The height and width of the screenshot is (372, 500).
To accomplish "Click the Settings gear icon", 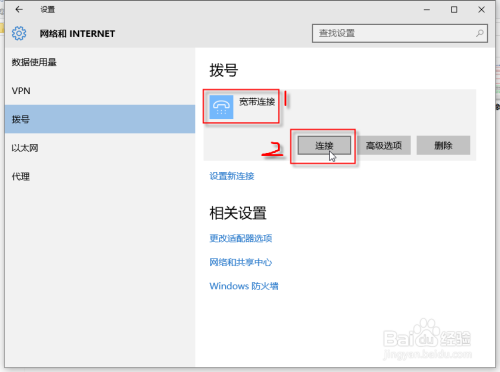I will 19,33.
